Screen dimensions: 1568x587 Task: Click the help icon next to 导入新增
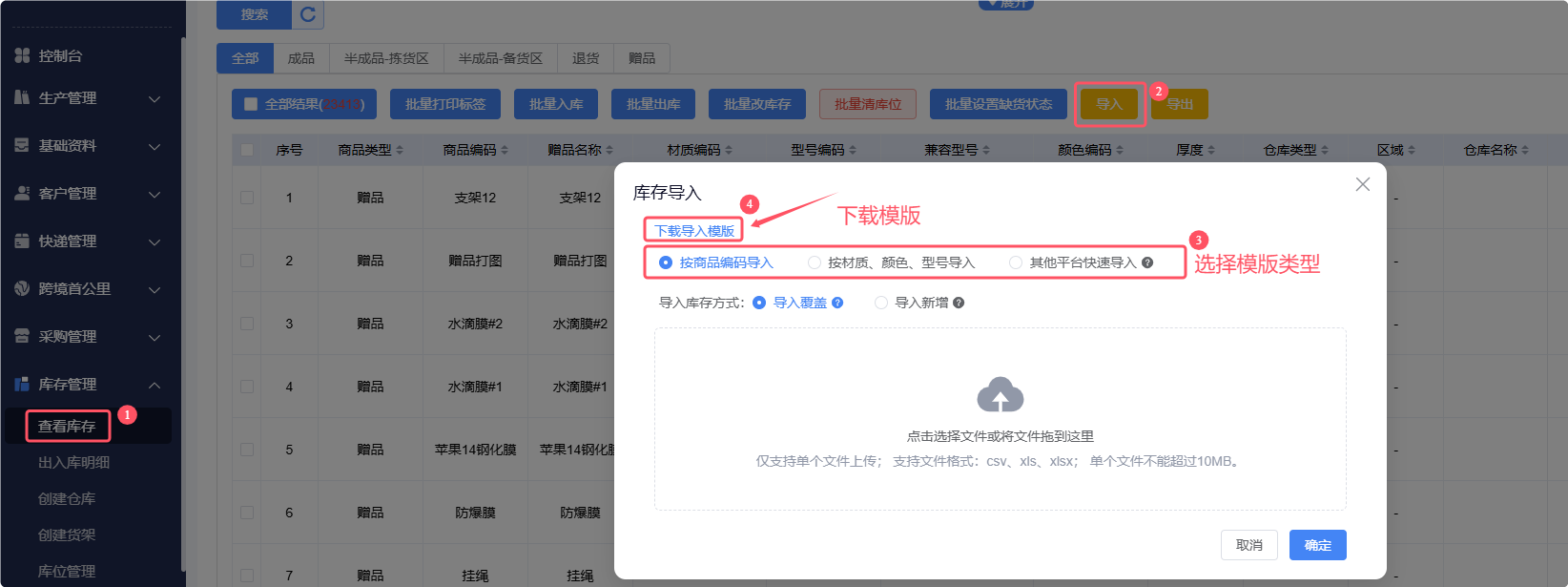959,303
